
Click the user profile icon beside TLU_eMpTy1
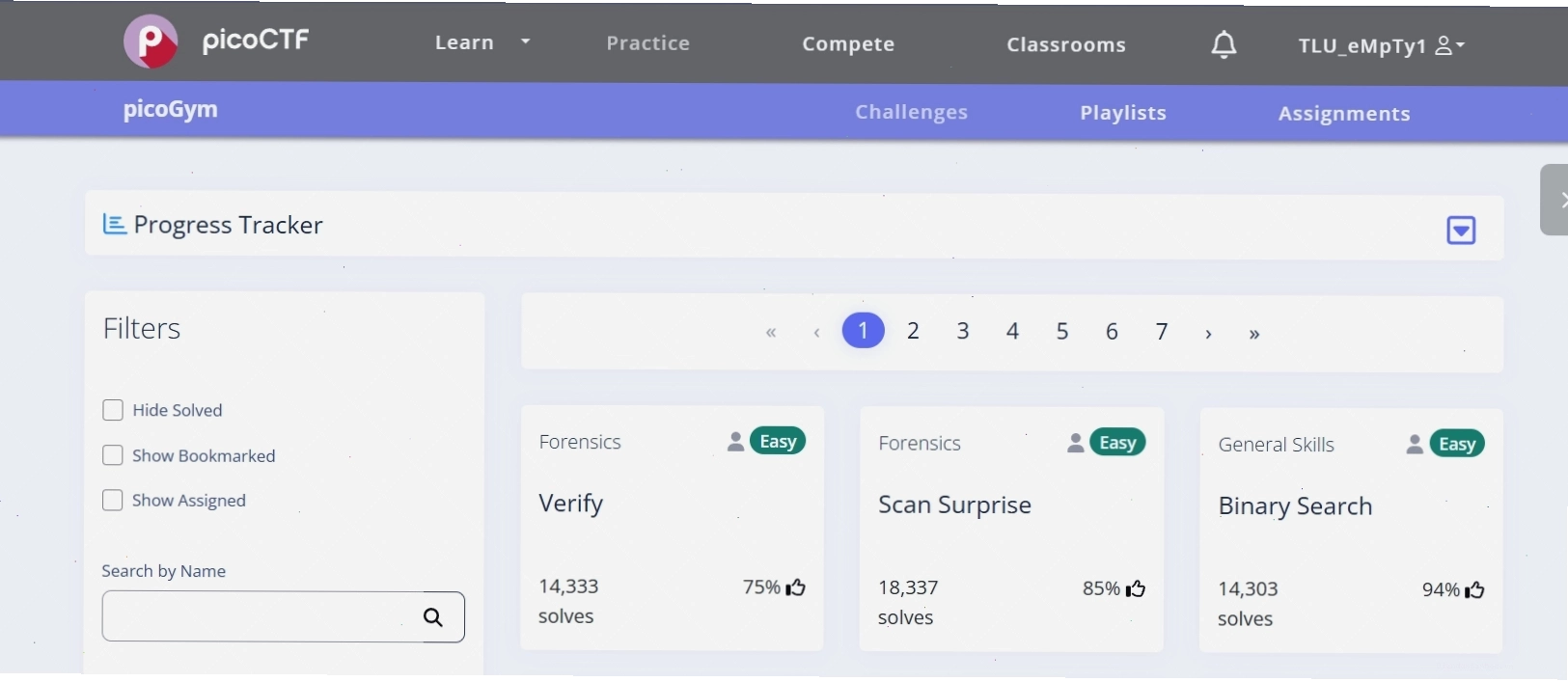click(x=1444, y=45)
